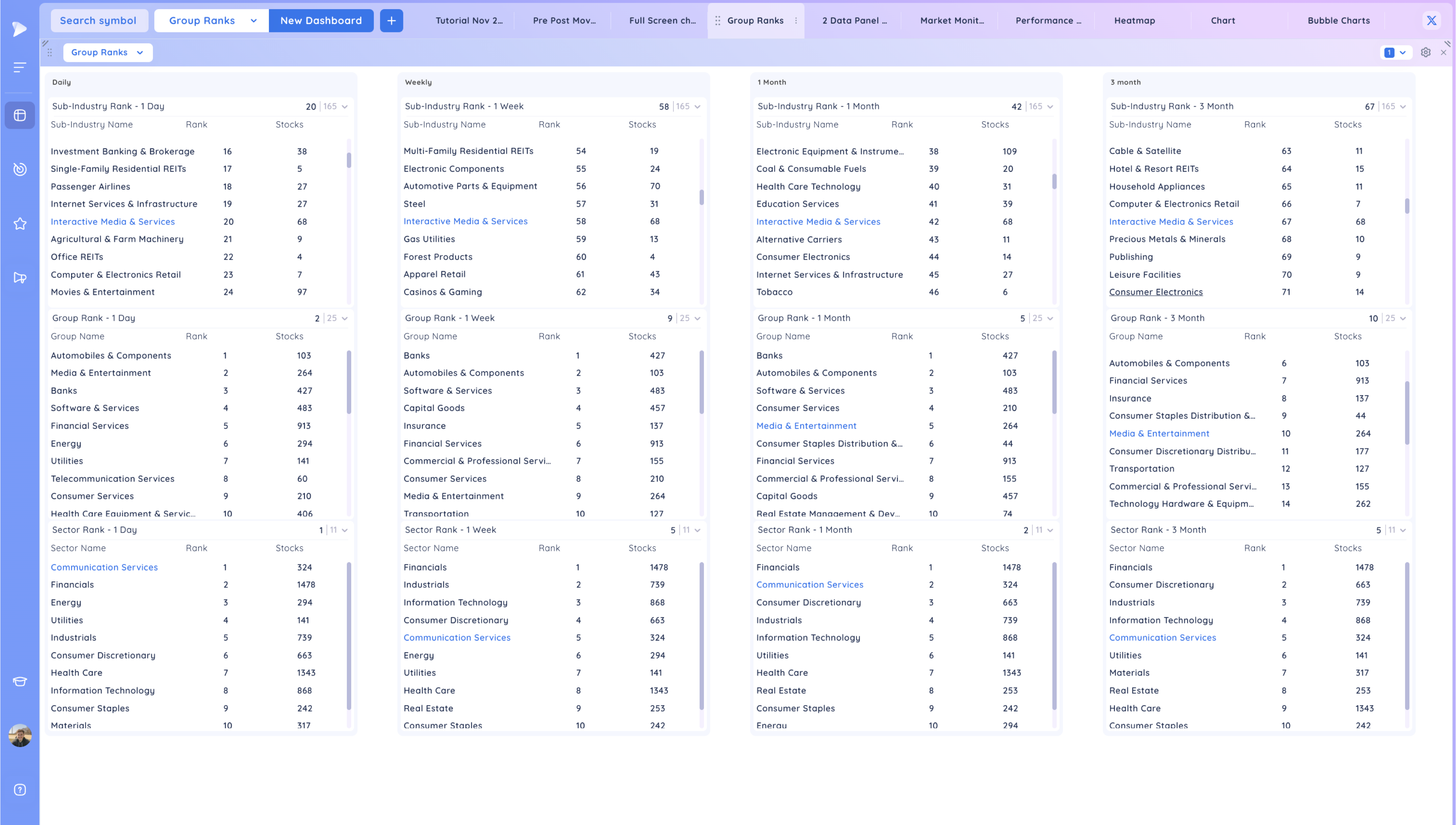
Task: Collapse the Sector Rank - 3 Month chevron
Action: [1403, 530]
